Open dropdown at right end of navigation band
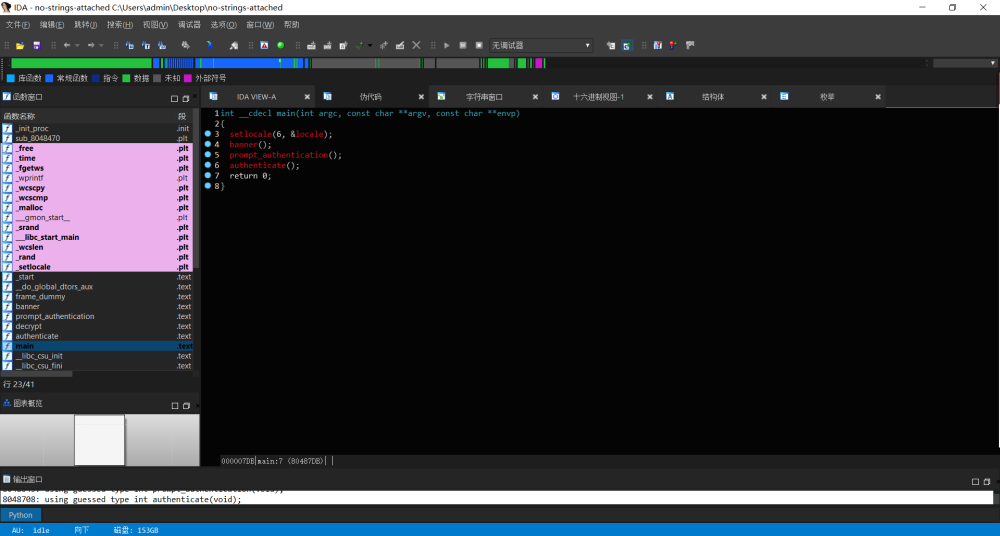The width and height of the screenshot is (1000, 536). [x=992, y=63]
